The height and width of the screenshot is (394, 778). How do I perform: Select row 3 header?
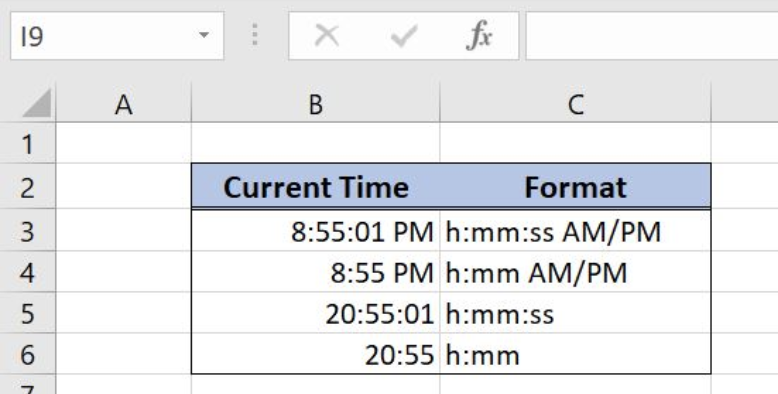coord(28,231)
